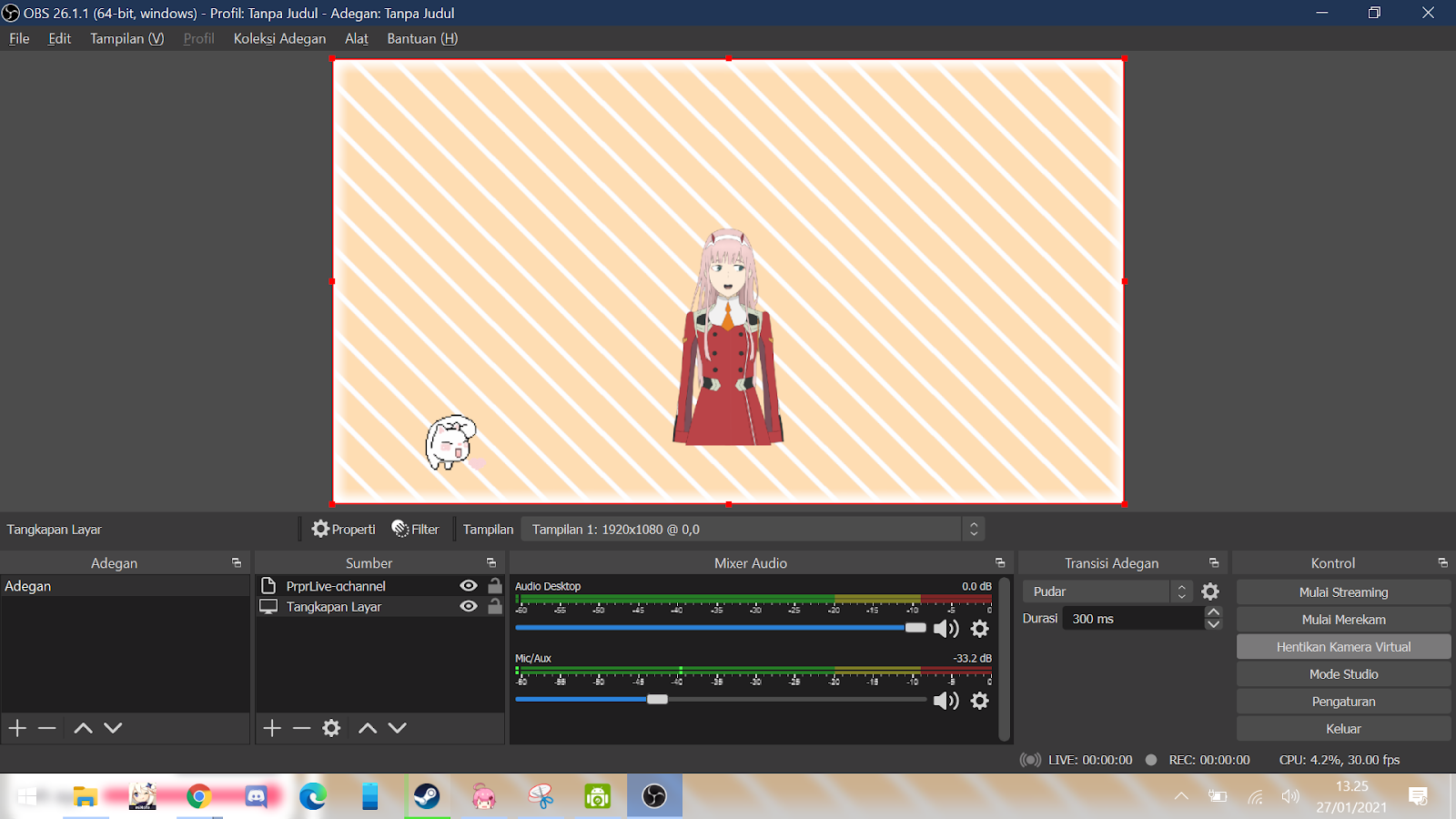Viewport: 1456px width, 819px height.
Task: Pop out the Adegan dock panel
Action: (x=237, y=563)
